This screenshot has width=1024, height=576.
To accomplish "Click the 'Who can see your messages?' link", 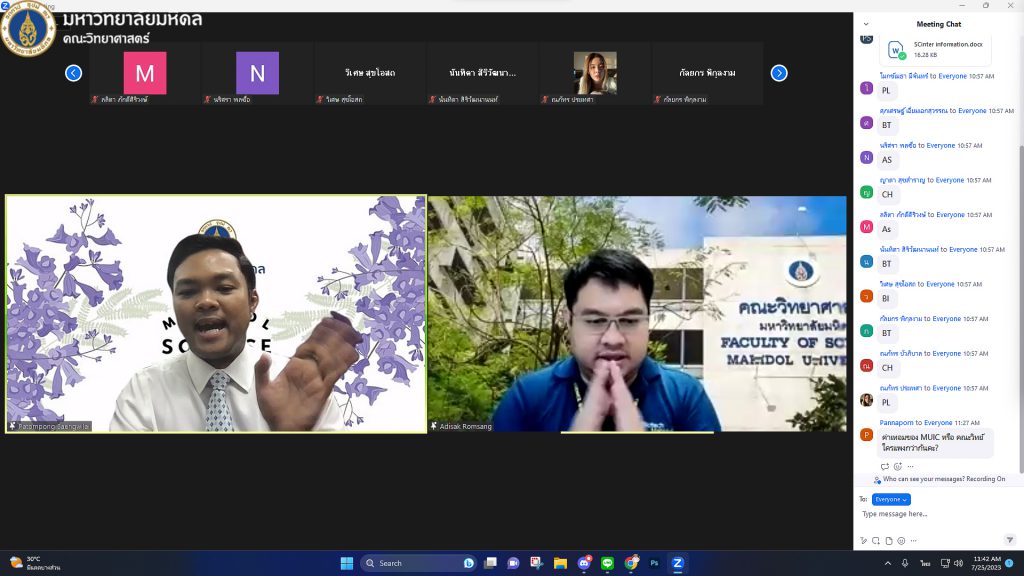I will click(x=924, y=479).
